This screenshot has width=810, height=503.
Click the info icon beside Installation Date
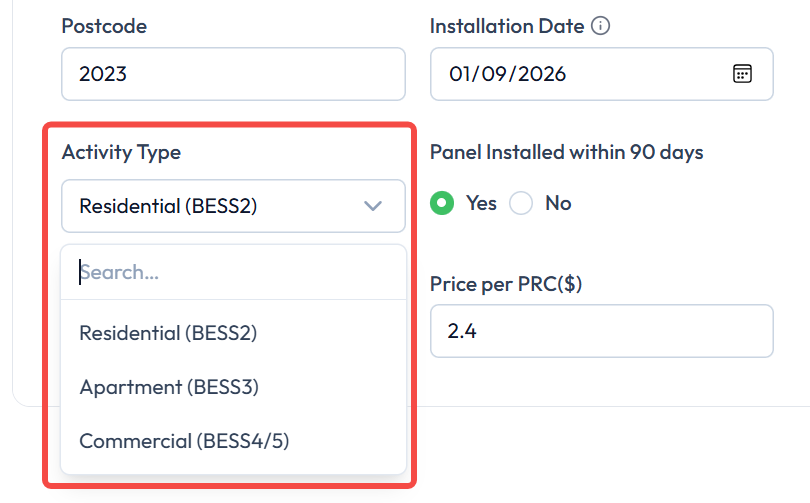coord(600,26)
